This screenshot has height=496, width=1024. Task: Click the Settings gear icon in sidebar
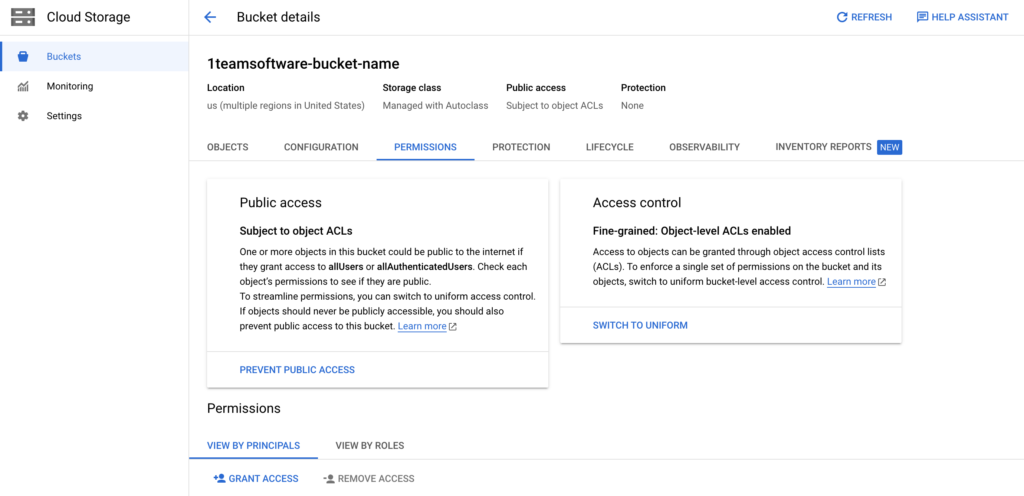click(23, 116)
